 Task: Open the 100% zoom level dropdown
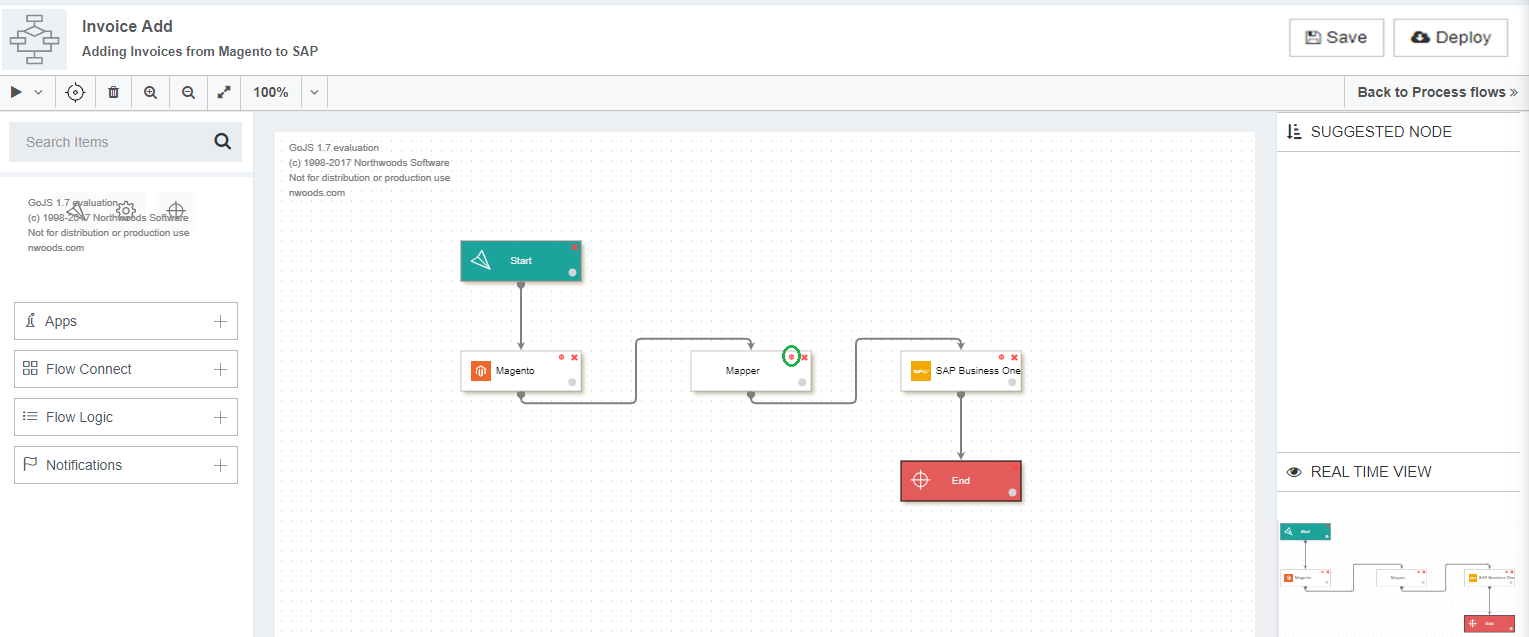click(314, 91)
